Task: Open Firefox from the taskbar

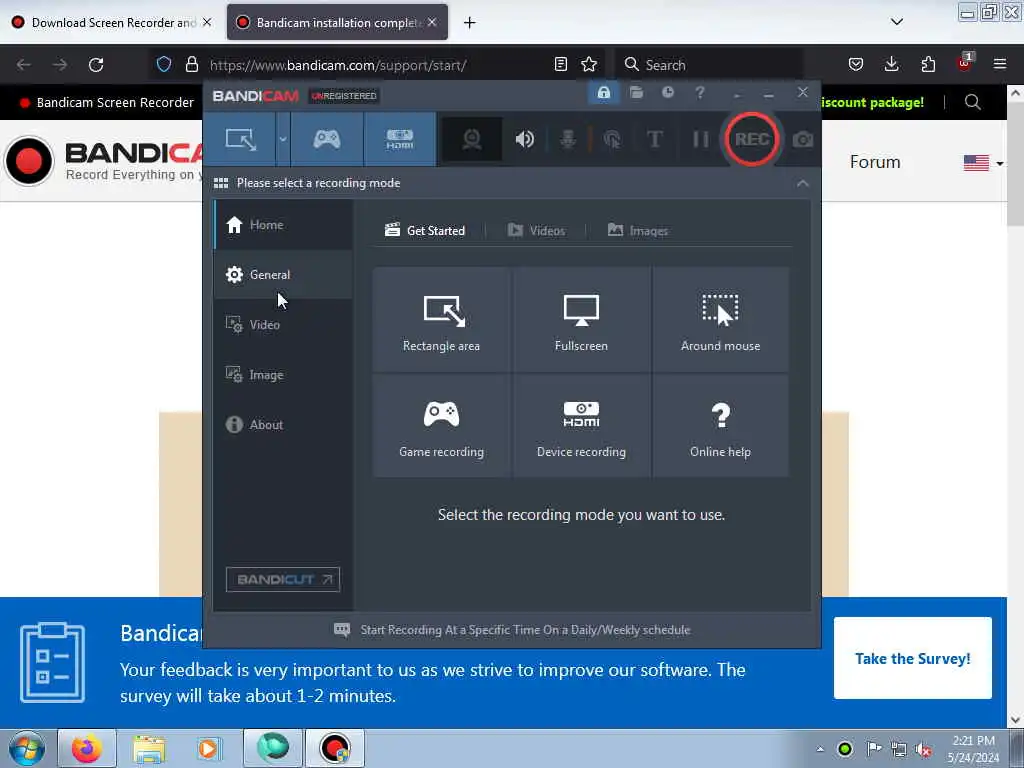Action: point(87,748)
